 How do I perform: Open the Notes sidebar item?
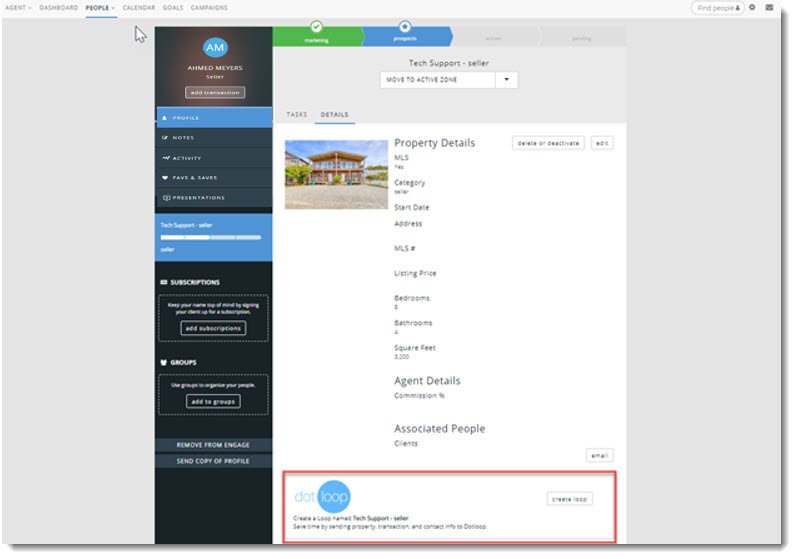215,139
